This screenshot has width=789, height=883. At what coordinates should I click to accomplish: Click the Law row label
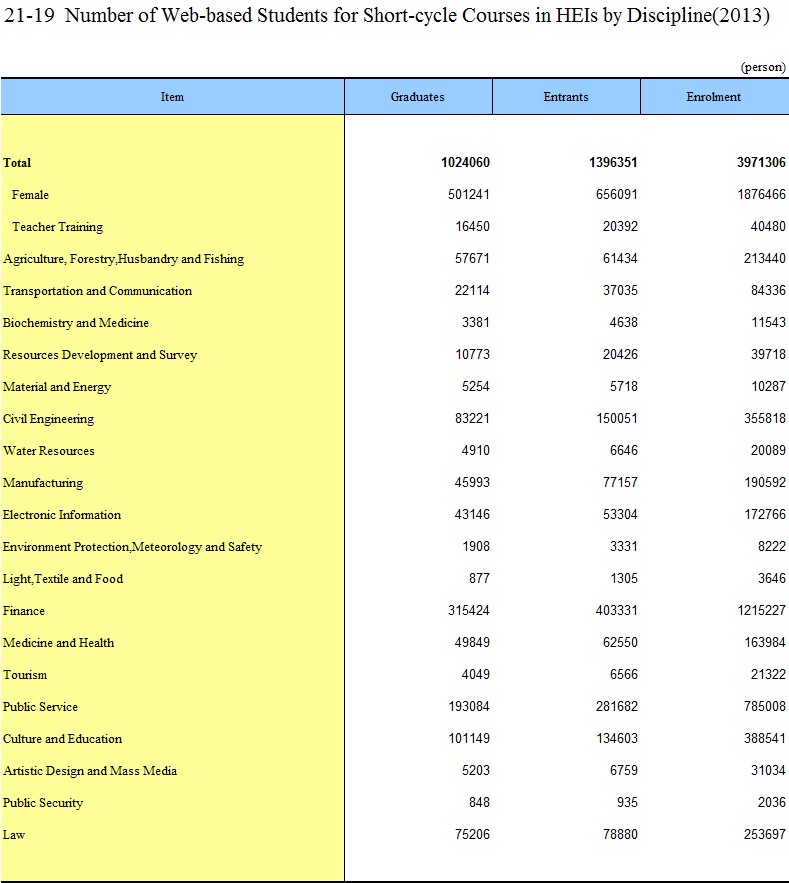[14, 835]
